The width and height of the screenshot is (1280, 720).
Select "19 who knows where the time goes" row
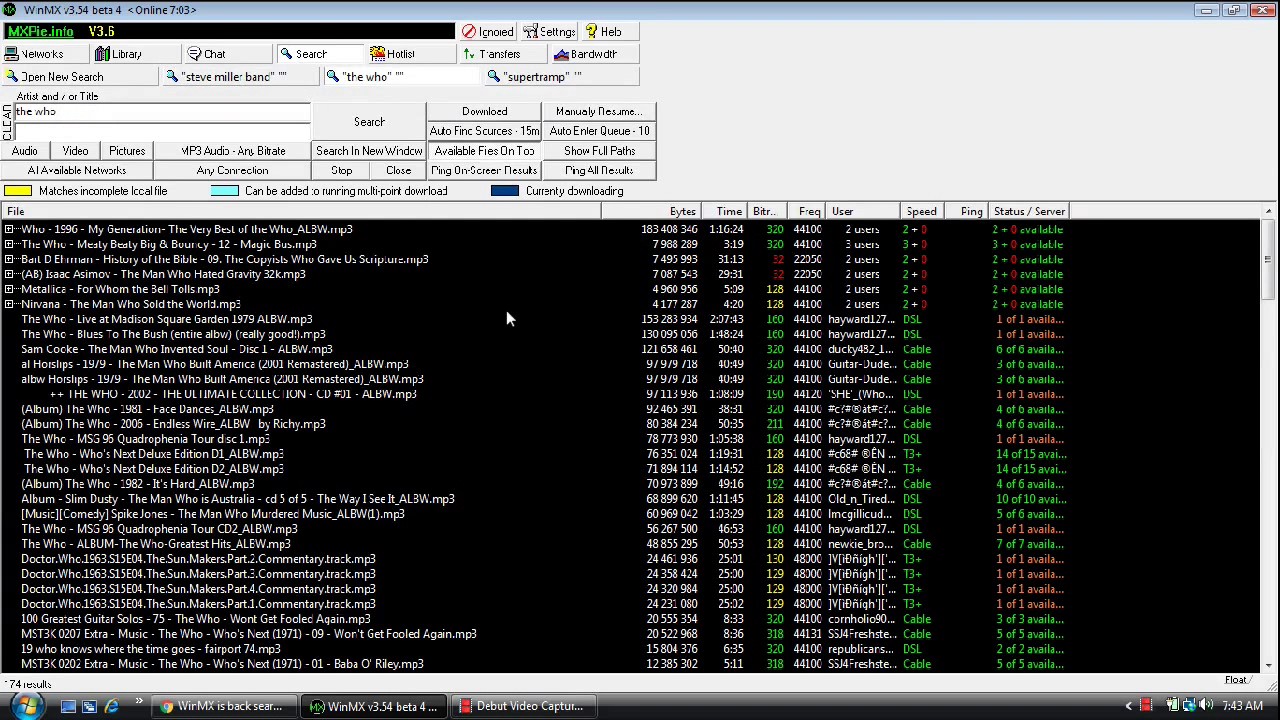point(630,649)
